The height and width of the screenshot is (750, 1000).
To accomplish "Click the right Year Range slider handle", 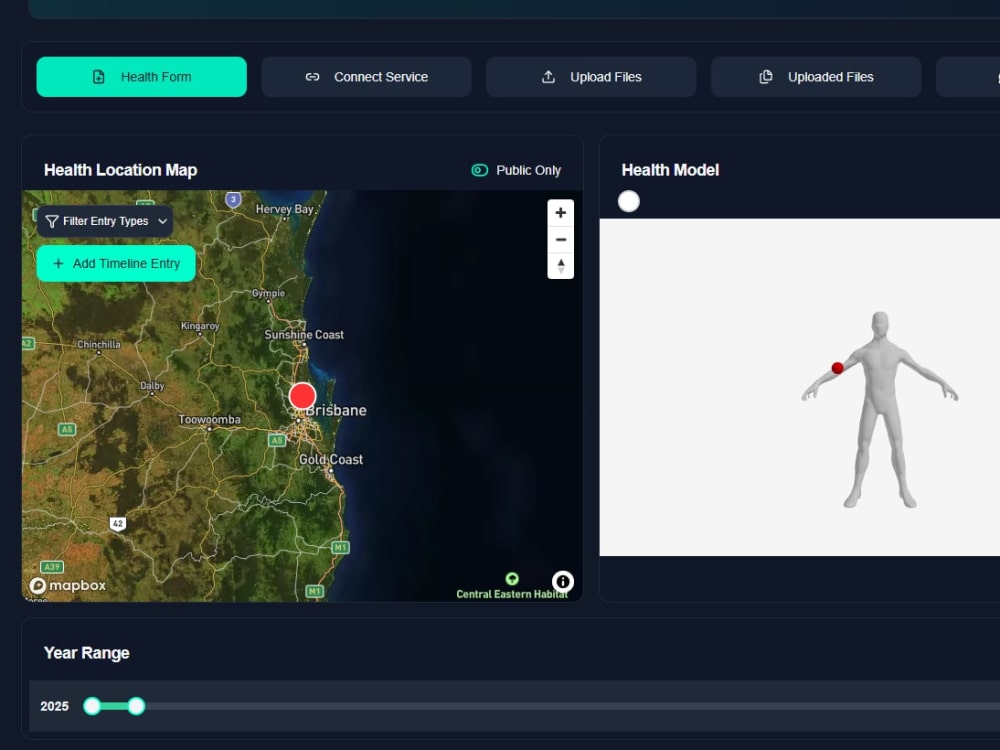I will click(x=136, y=706).
